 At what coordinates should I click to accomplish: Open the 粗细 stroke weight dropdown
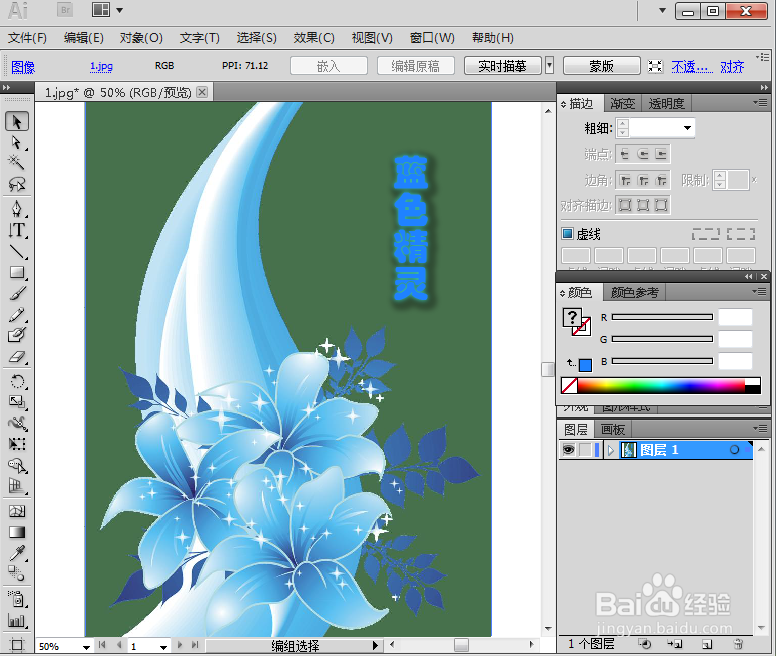[x=687, y=128]
